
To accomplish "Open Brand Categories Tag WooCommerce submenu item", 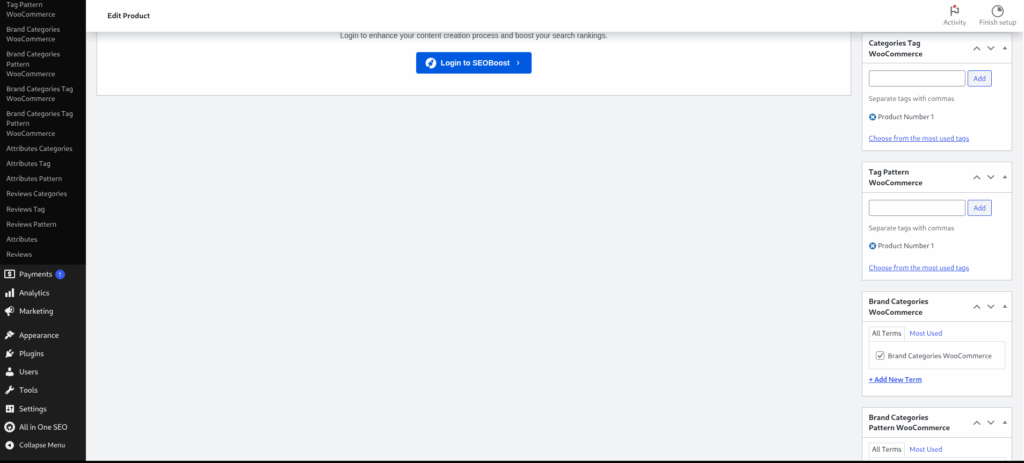I will click(x=39, y=94).
